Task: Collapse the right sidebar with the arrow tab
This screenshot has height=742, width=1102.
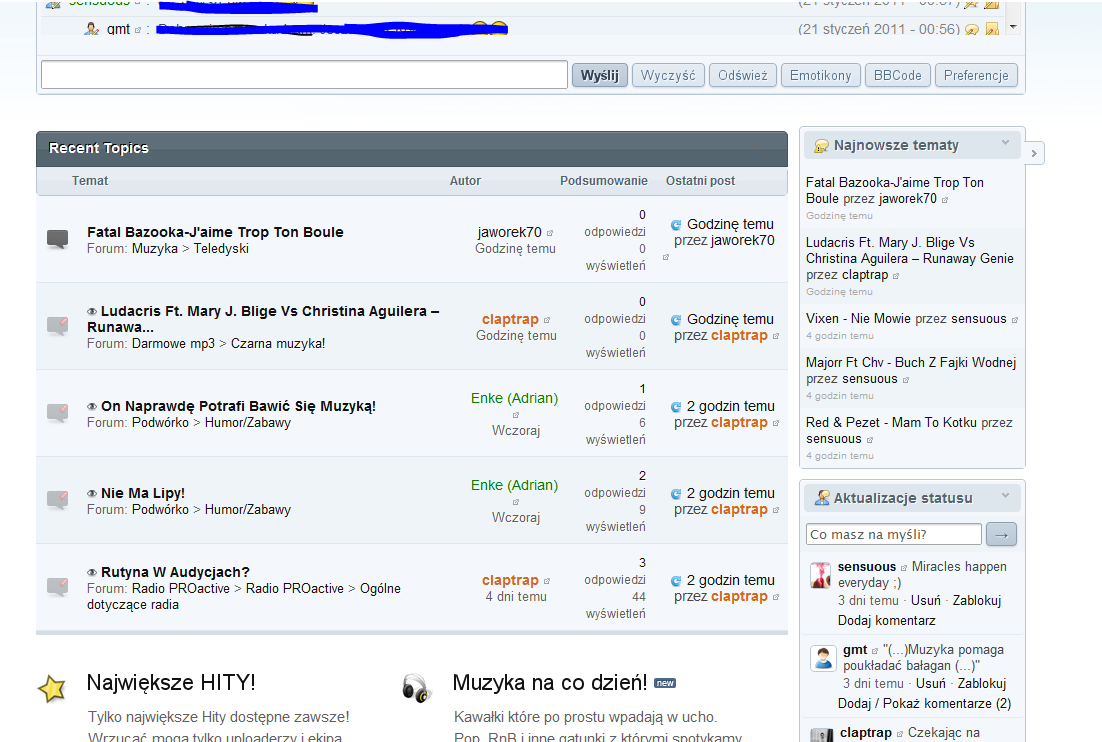Action: click(1034, 153)
